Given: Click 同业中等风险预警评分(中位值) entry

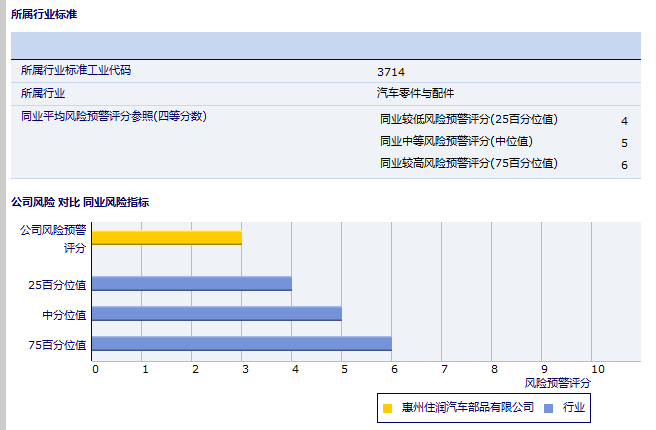Looking at the screenshot, I should (456, 142).
